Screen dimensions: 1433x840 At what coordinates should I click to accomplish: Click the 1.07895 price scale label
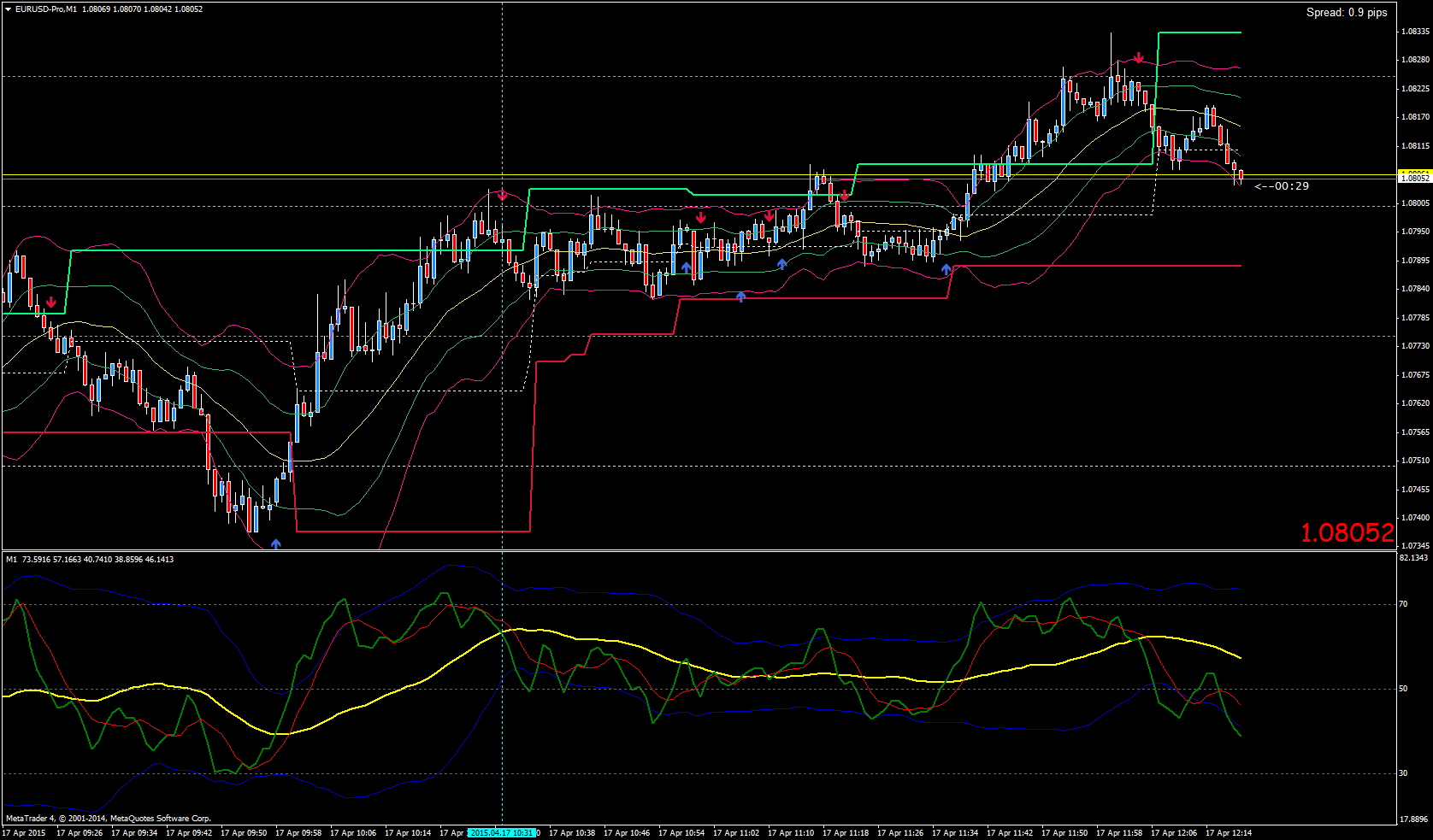click(1415, 261)
